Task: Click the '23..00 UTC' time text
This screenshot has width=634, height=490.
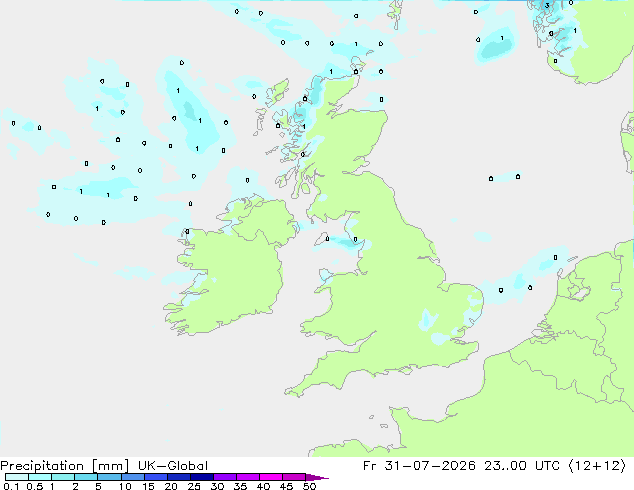Action: coord(522,466)
